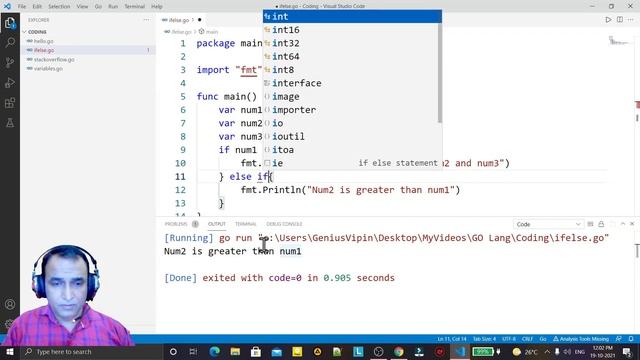
Task: Click the feedback icon in status bar
Action: tap(619, 339)
